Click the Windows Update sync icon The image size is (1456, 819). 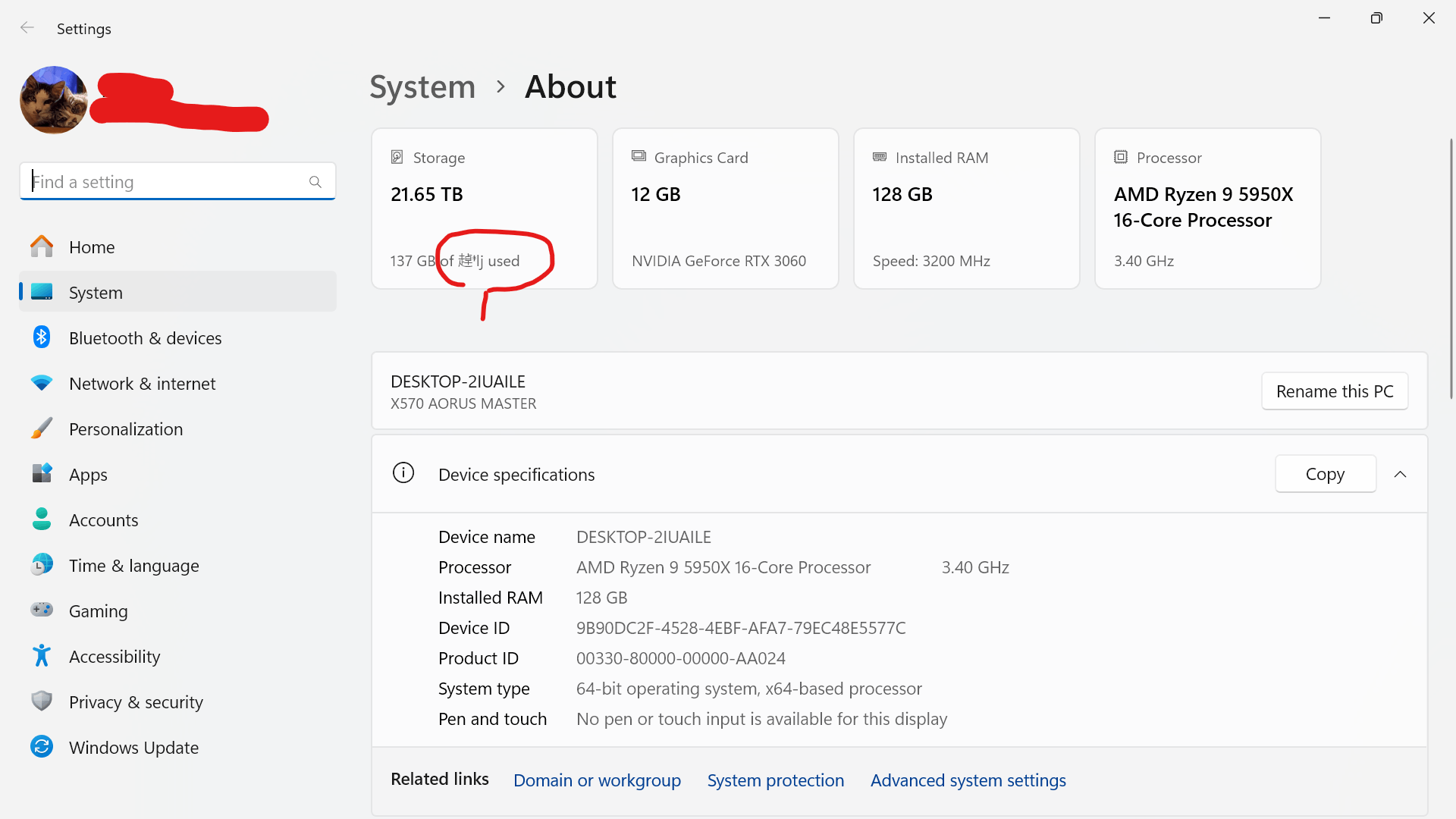42,747
